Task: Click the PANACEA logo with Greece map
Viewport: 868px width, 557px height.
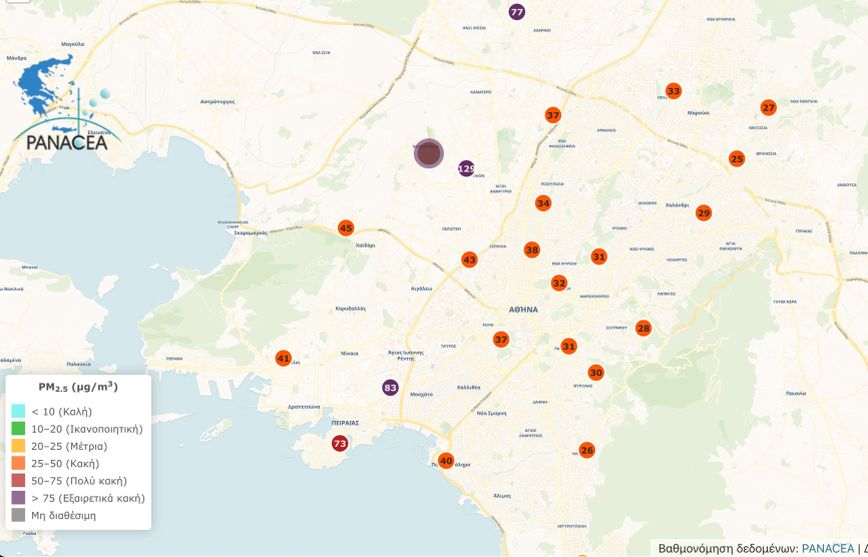Action: coord(64,107)
